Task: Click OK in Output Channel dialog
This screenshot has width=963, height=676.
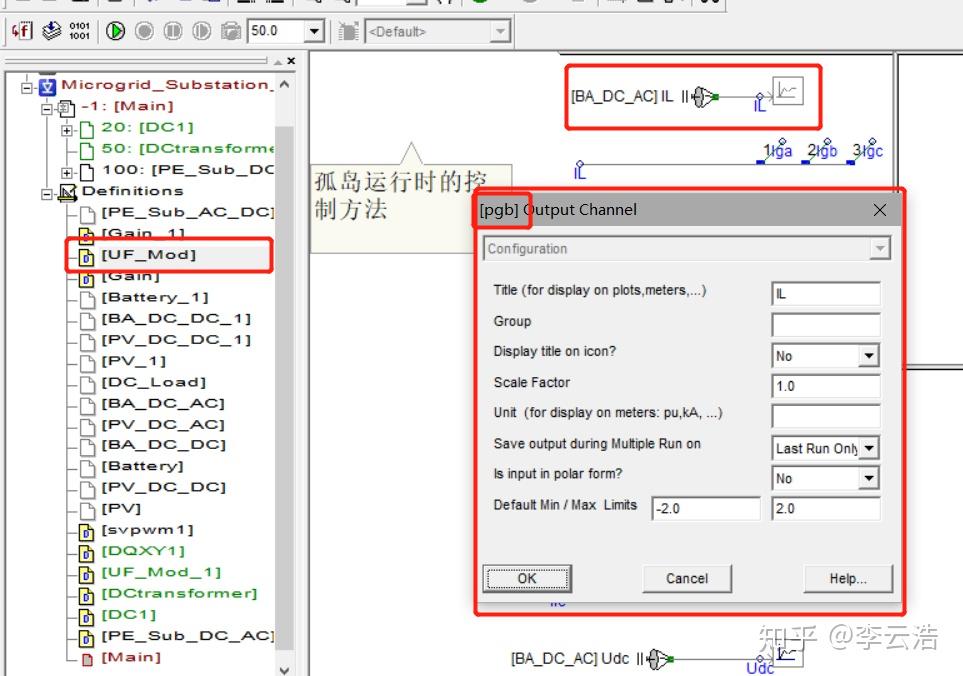Action: [527, 578]
